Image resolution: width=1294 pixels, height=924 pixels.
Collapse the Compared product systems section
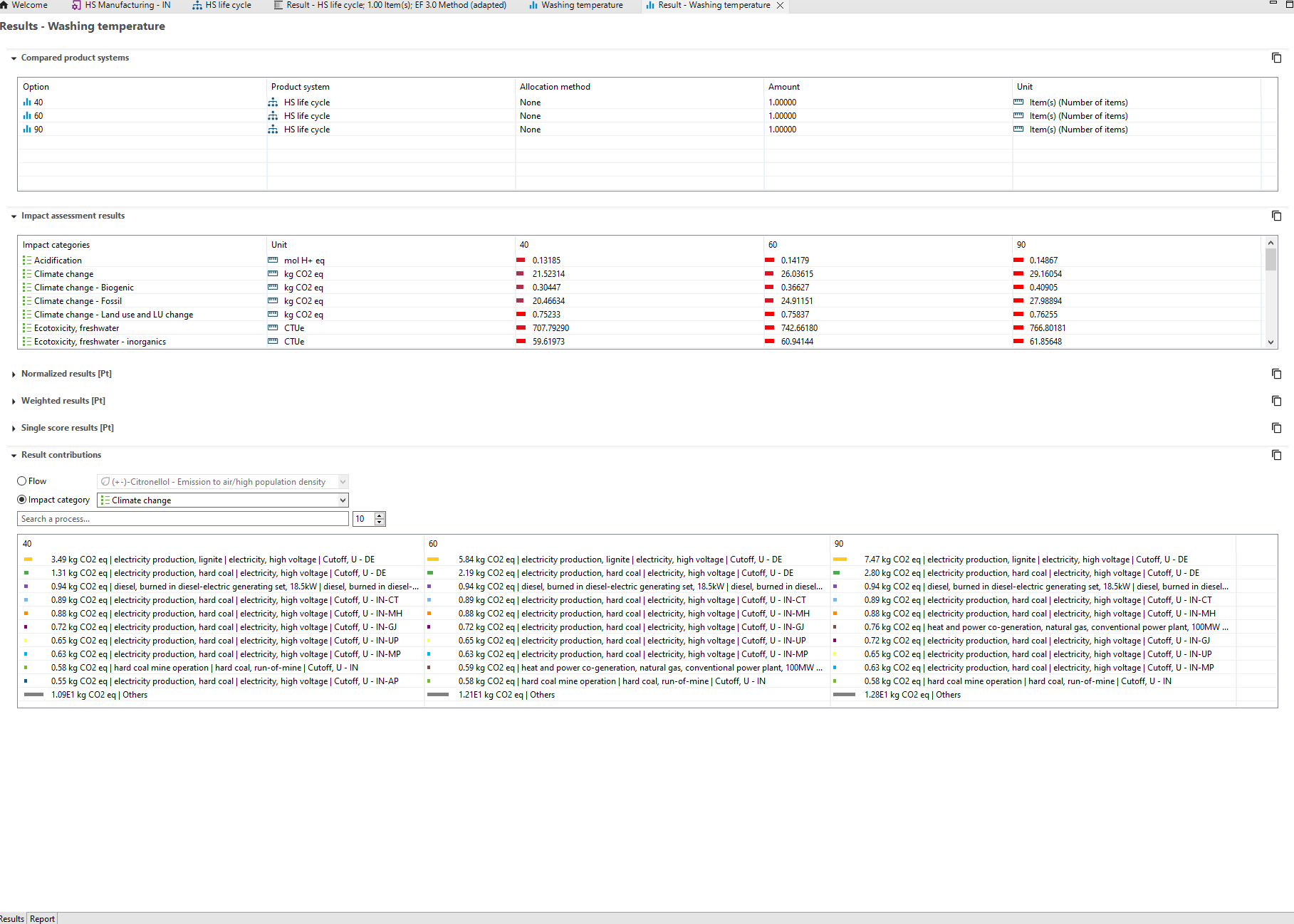[x=14, y=58]
